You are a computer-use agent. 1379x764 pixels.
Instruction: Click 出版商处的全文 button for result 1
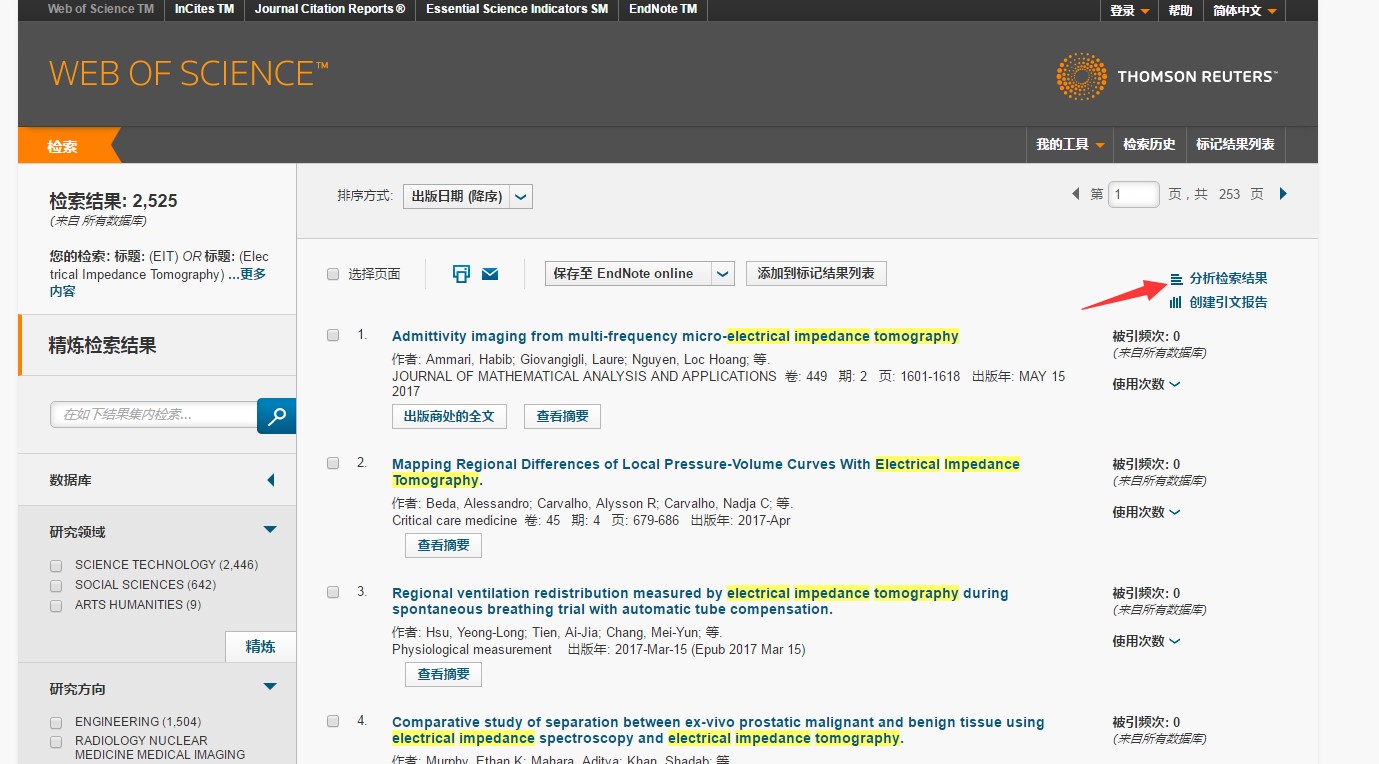(449, 416)
